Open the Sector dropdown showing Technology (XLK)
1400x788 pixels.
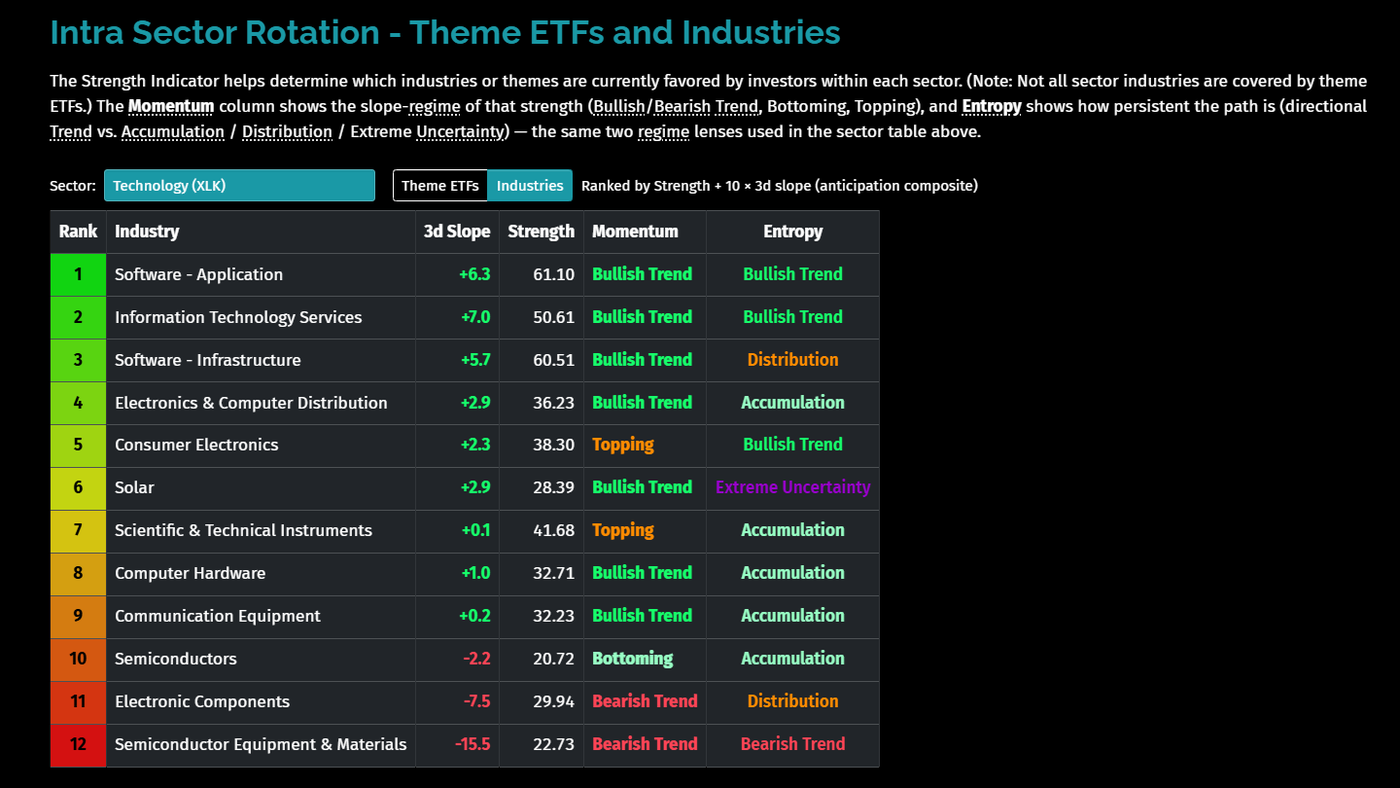point(239,185)
